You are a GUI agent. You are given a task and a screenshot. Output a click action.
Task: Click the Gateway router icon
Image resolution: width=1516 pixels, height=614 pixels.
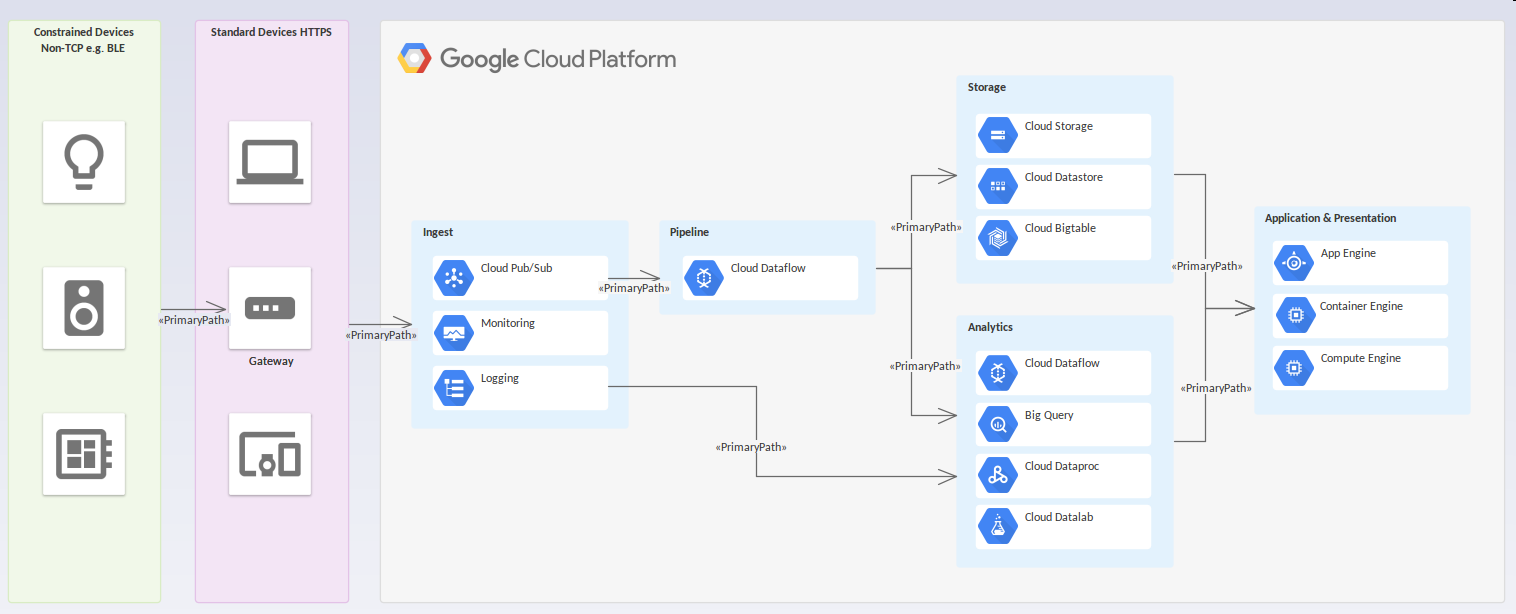point(269,308)
